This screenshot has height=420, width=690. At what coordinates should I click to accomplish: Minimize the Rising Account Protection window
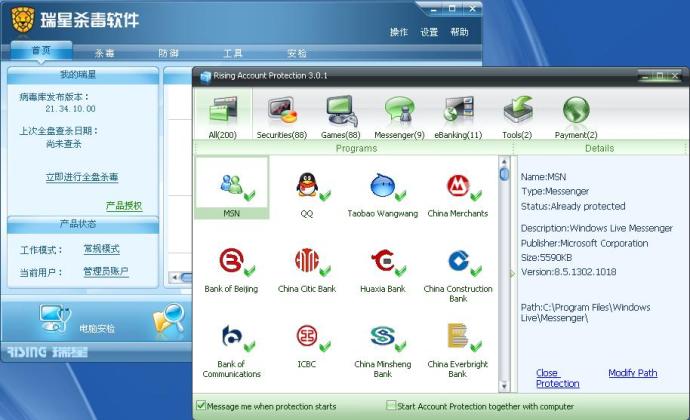[646, 76]
